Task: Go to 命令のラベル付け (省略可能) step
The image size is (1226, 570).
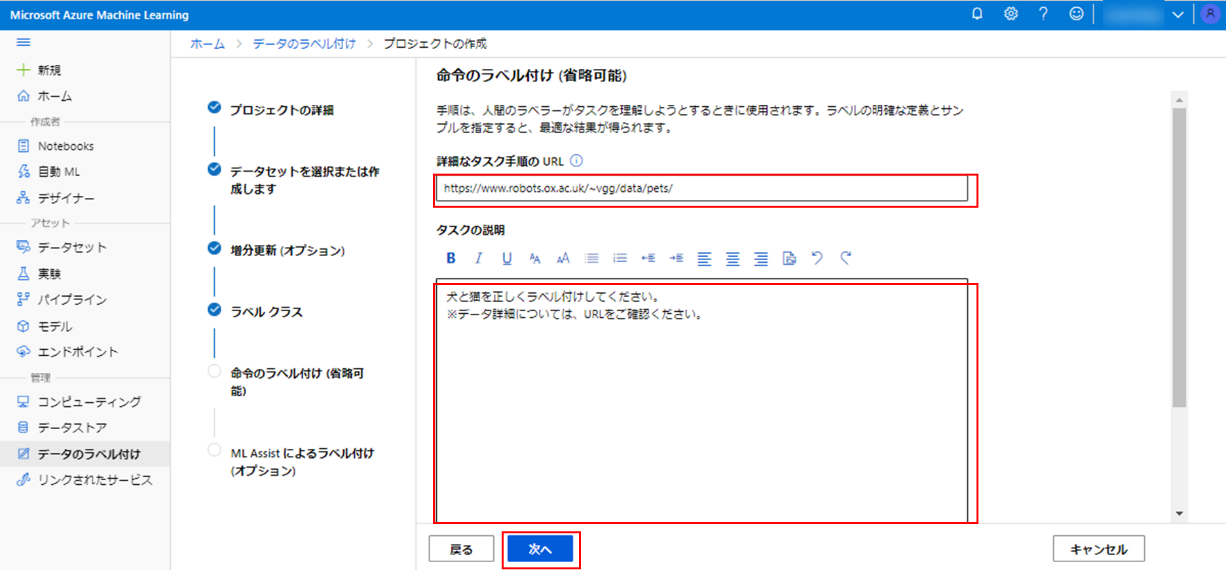Action: coord(297,382)
